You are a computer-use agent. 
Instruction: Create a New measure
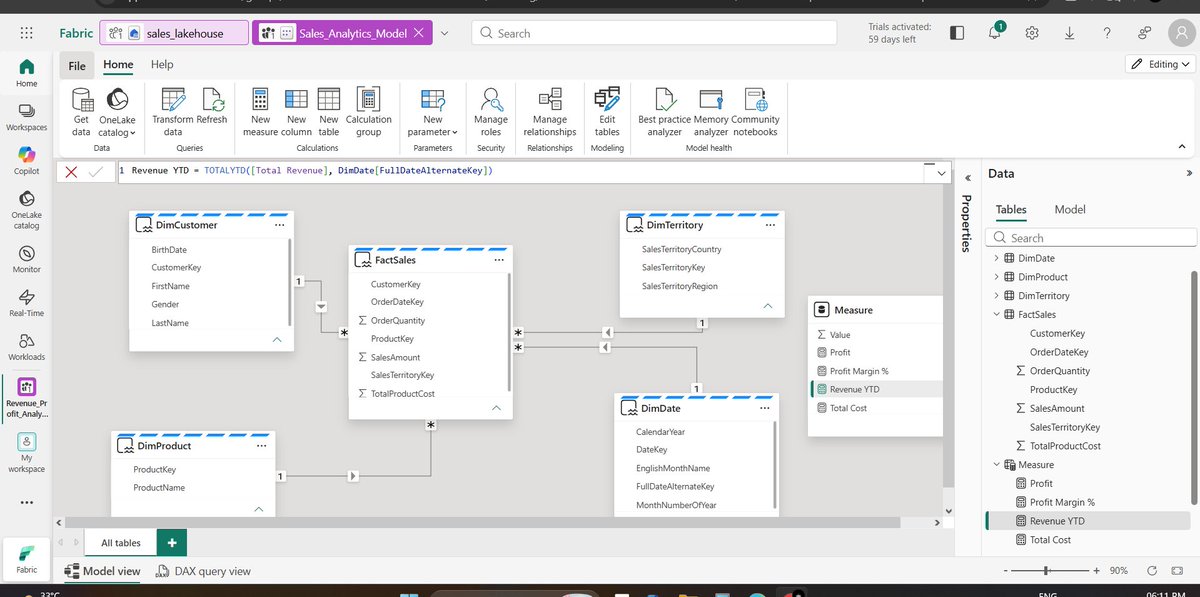[260, 112]
